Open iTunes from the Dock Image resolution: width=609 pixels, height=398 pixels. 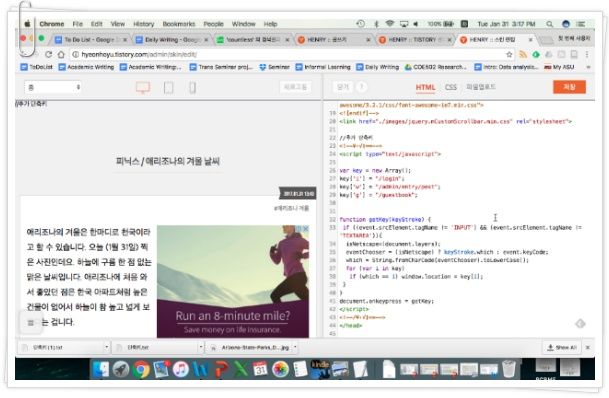181,369
